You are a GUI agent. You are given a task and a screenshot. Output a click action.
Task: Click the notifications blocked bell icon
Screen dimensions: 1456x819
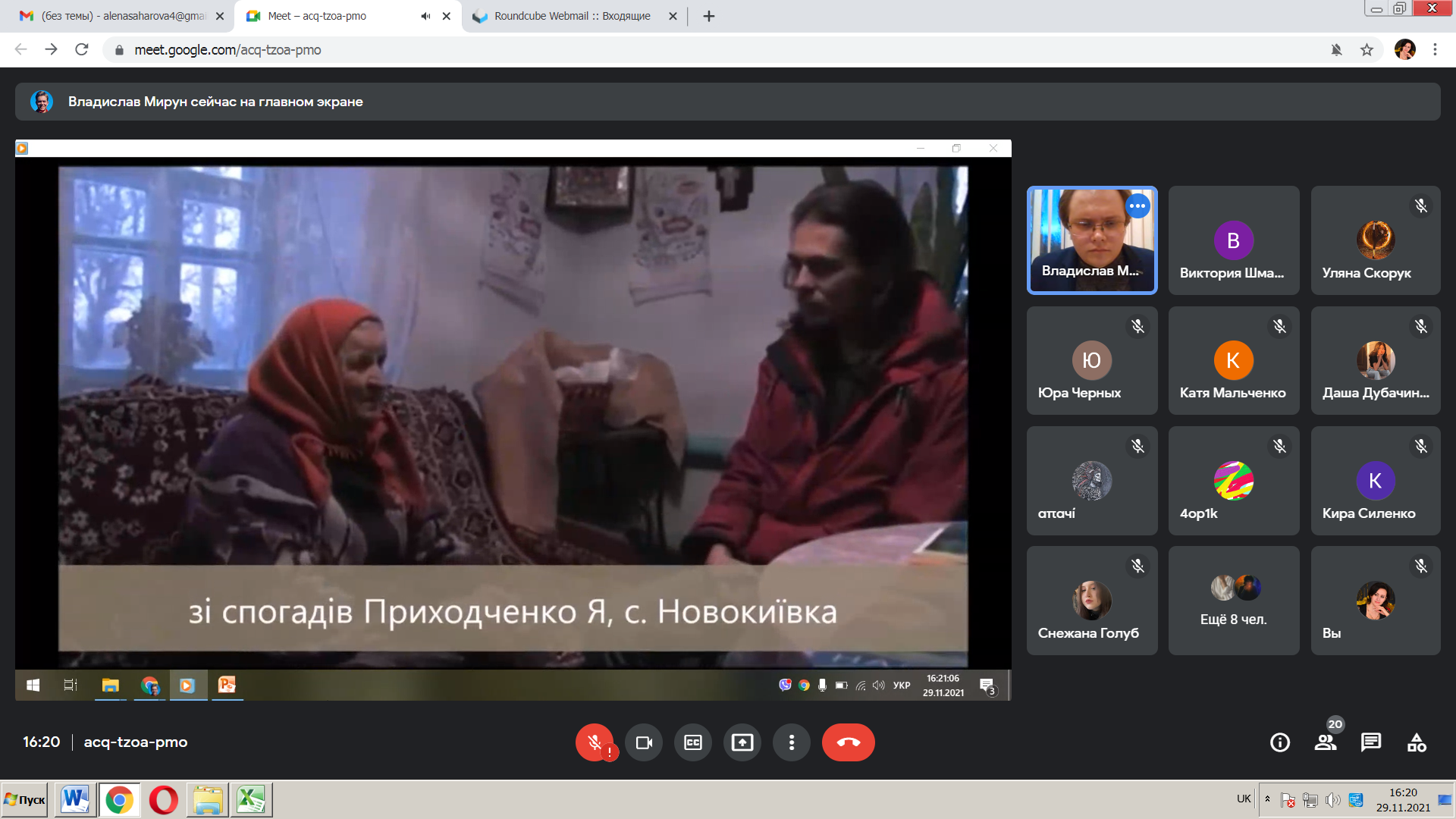(x=1336, y=50)
